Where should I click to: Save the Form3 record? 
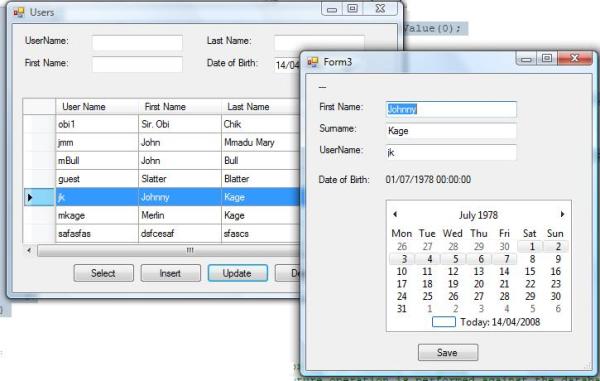tap(448, 352)
